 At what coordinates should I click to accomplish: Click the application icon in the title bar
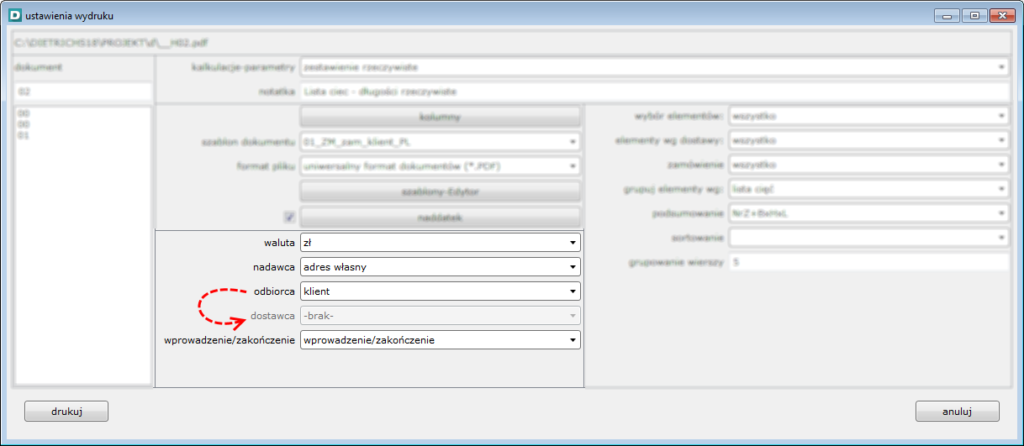point(13,15)
